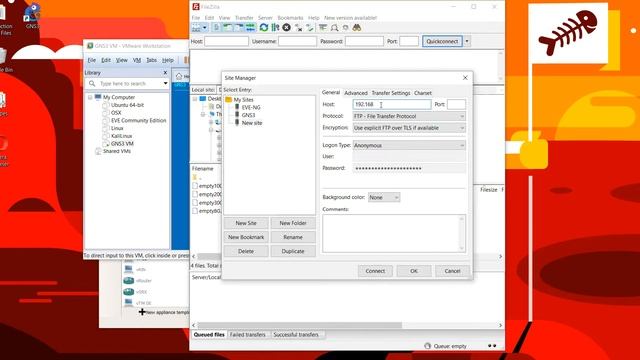This screenshot has width=640, height=360.
Task: Click the Home icon tab in VMware
Action: (179, 76)
